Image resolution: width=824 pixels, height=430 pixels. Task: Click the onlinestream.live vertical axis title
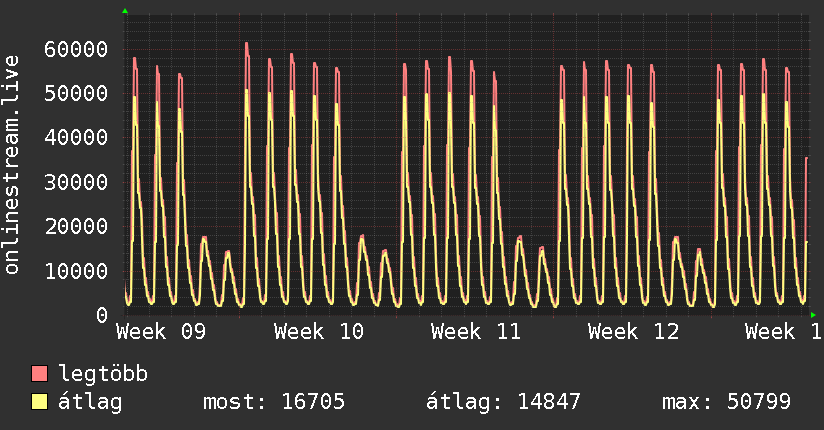12,165
